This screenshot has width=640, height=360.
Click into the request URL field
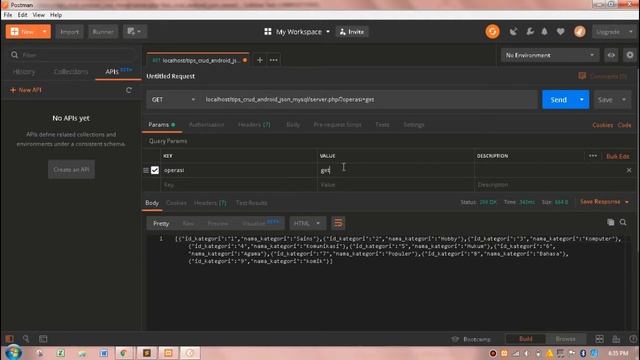coord(369,100)
